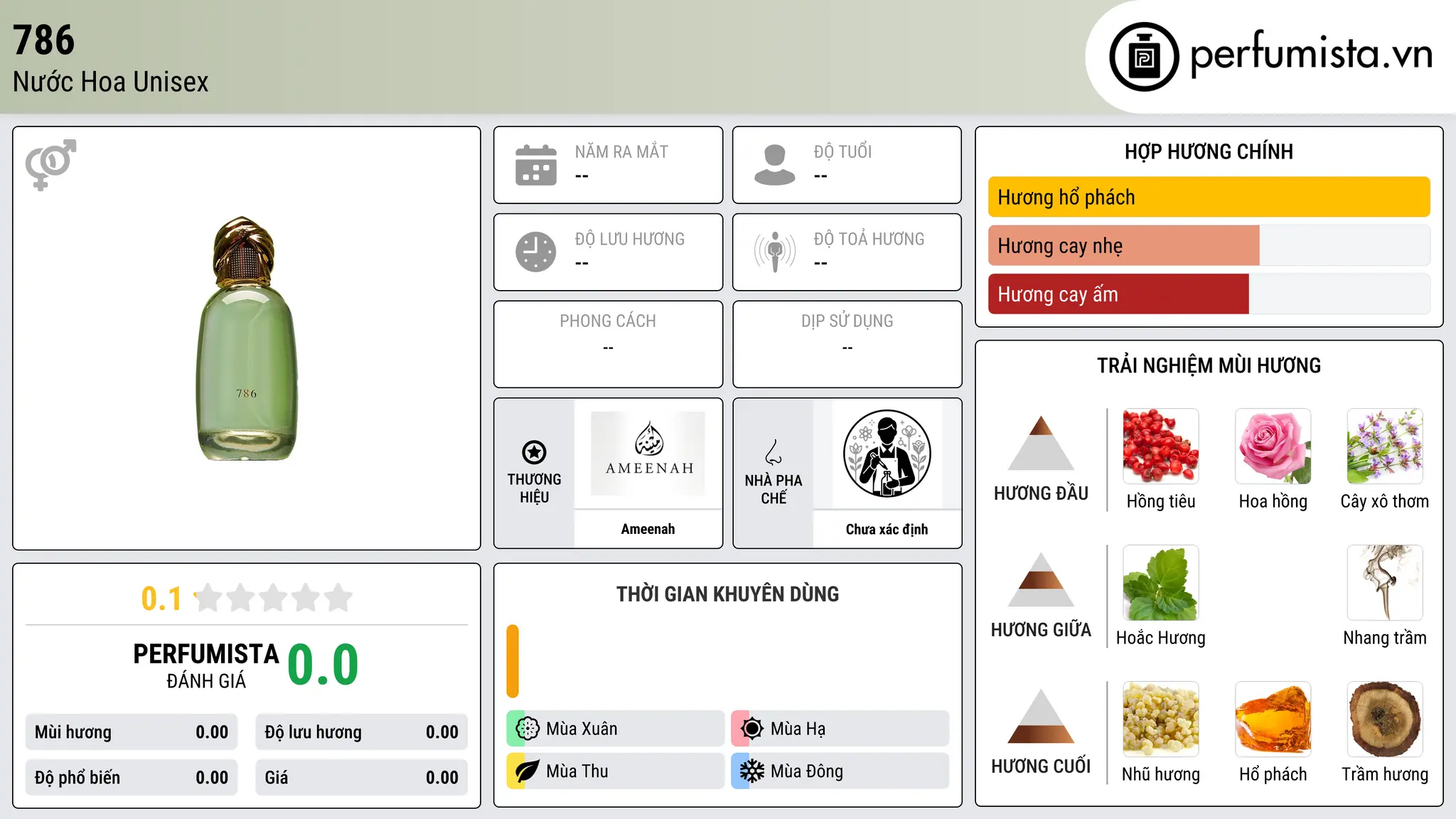View the Hoắc Hương note image
The width and height of the screenshot is (1456, 819).
(x=1161, y=583)
